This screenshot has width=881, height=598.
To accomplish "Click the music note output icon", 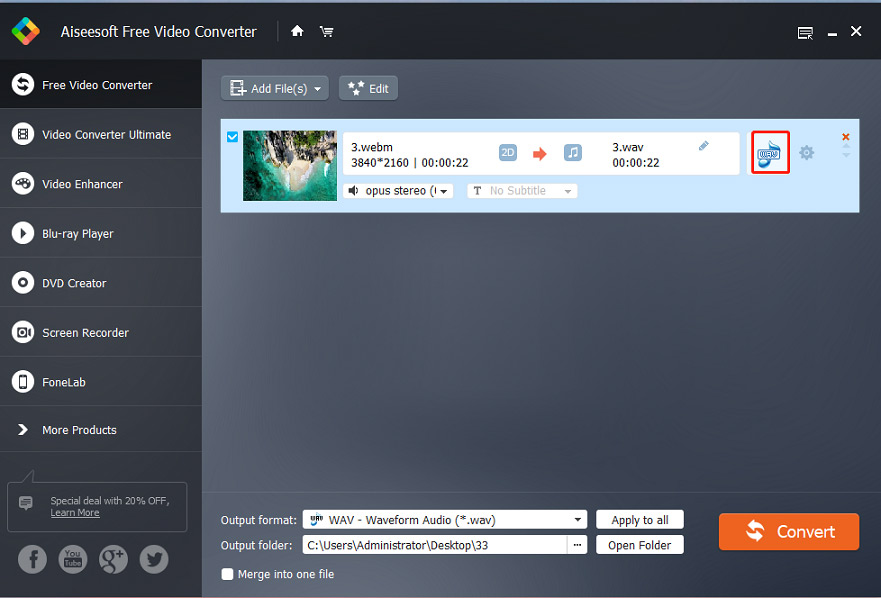I will pyautogui.click(x=573, y=152).
